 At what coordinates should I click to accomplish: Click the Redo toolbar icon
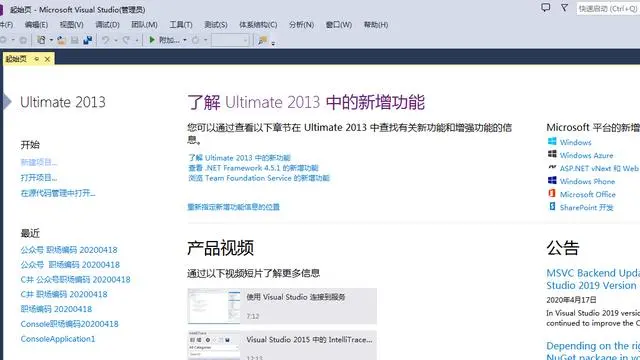point(126,40)
